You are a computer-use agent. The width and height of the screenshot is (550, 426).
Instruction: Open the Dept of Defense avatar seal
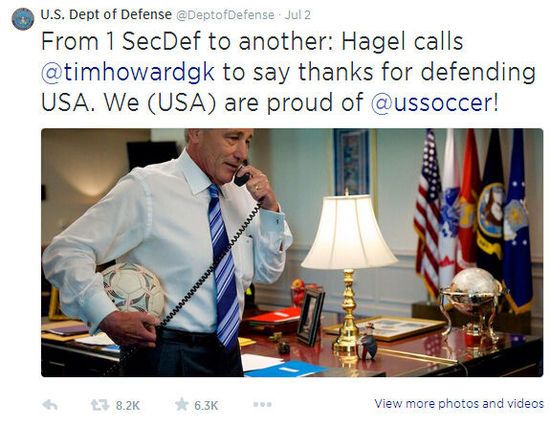(x=23, y=19)
